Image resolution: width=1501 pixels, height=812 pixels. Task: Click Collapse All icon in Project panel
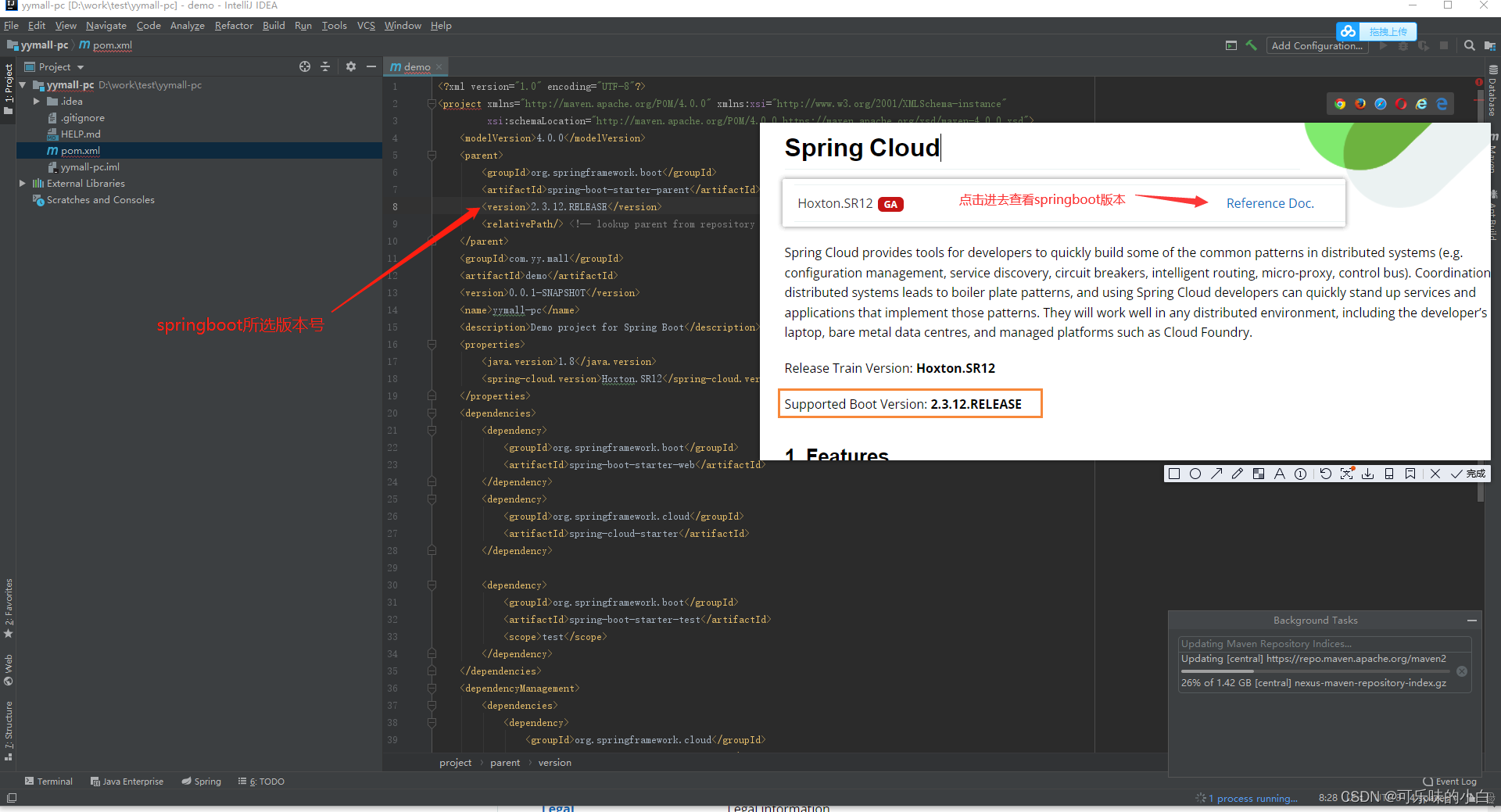pyautogui.click(x=325, y=66)
